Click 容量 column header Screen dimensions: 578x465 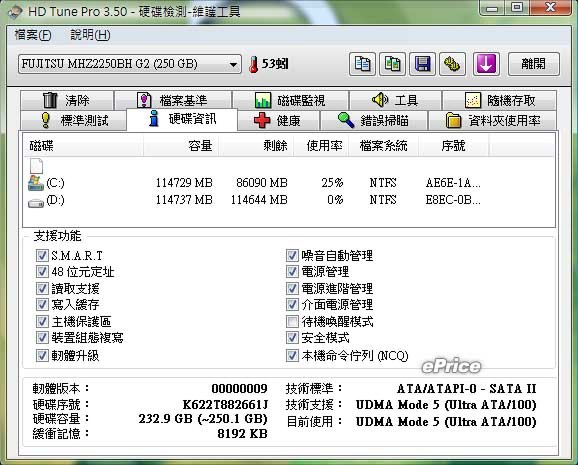click(181, 146)
